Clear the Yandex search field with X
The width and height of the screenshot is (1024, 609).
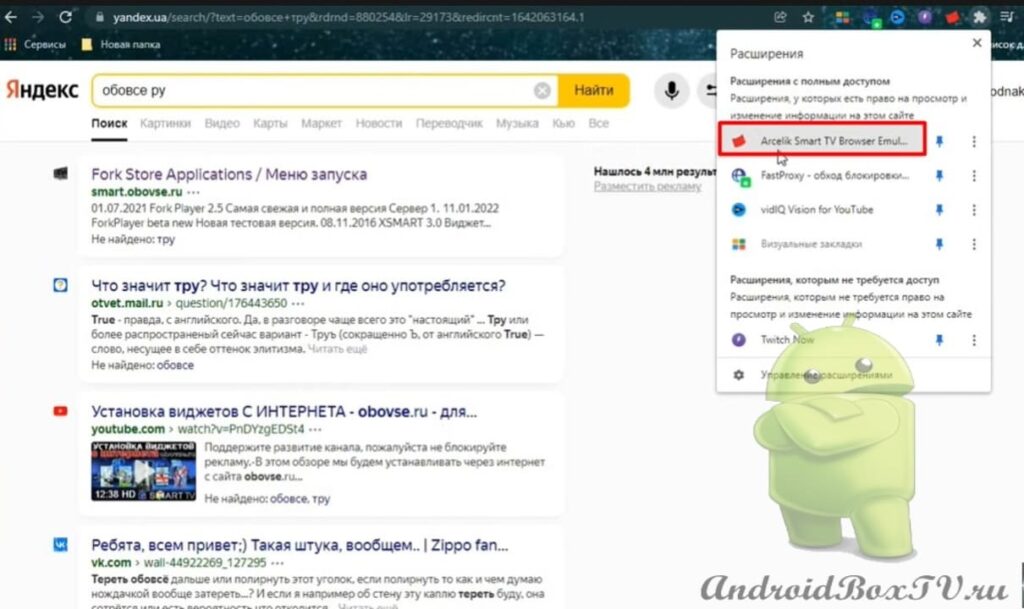tap(542, 91)
